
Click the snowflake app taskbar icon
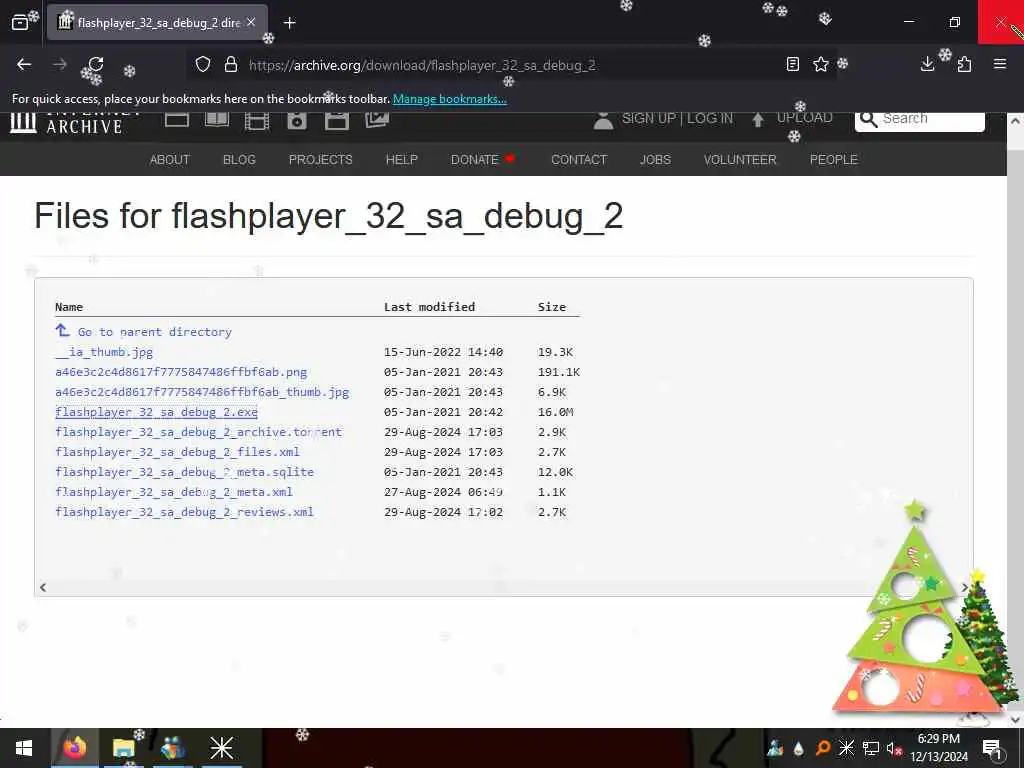pyautogui.click(x=221, y=748)
